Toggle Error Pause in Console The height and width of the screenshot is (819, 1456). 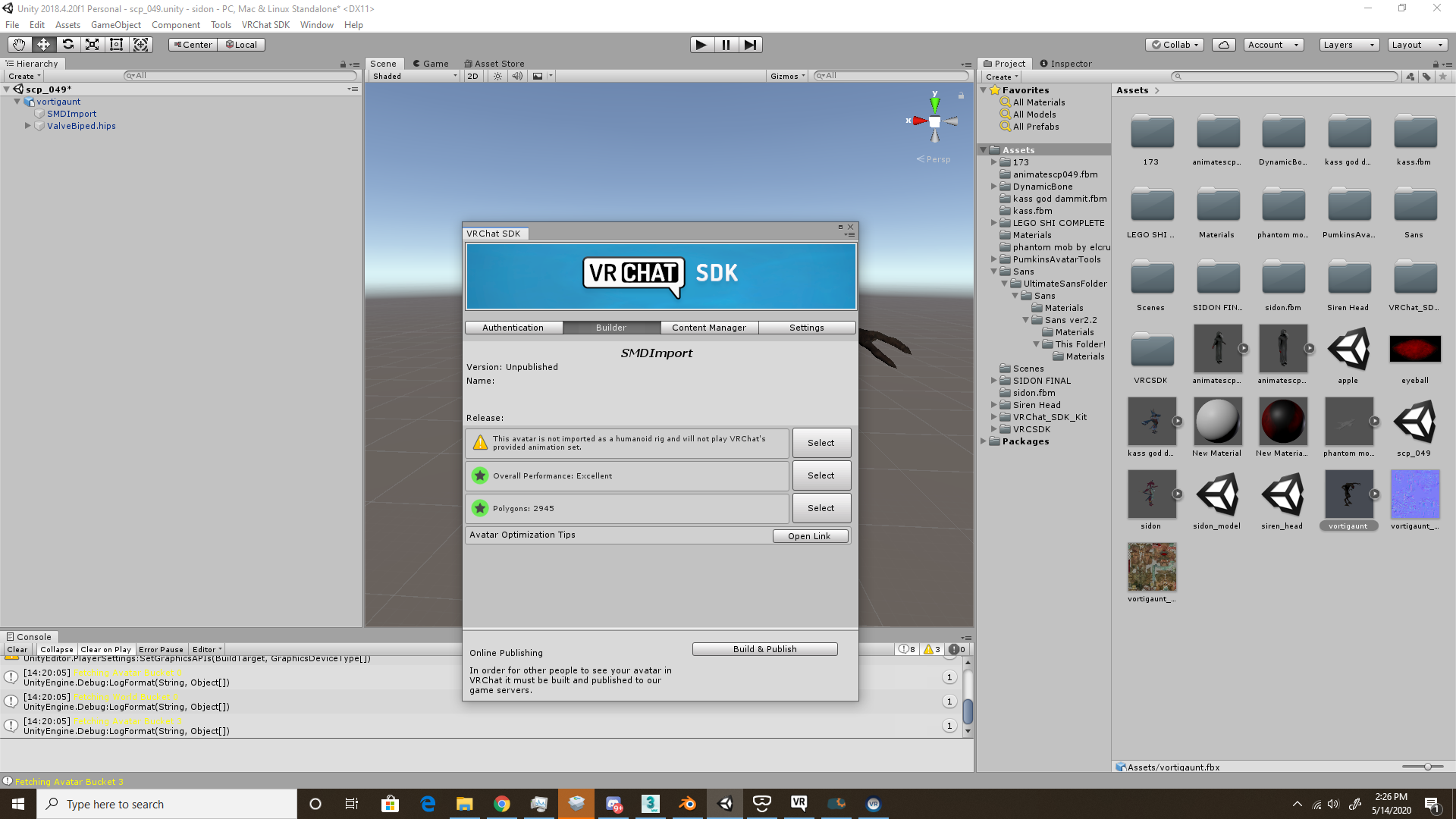[161, 649]
